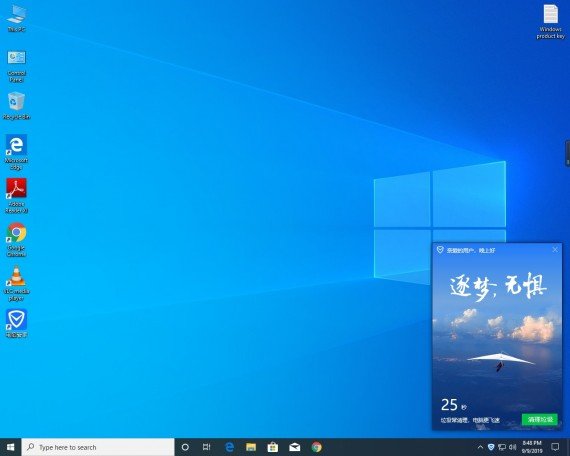Open Microsoft Store from the taskbar
Screen dimensions: 570x456
point(273,447)
